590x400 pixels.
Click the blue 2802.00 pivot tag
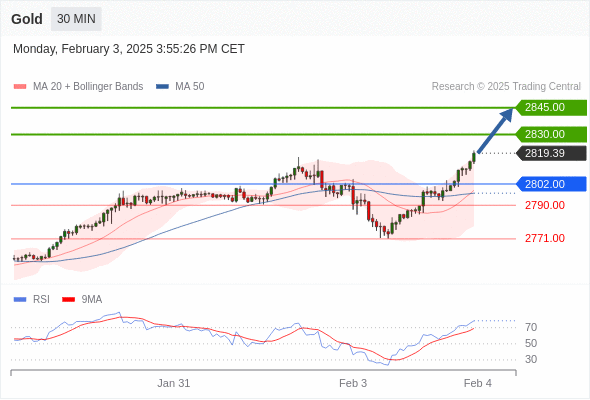click(551, 184)
